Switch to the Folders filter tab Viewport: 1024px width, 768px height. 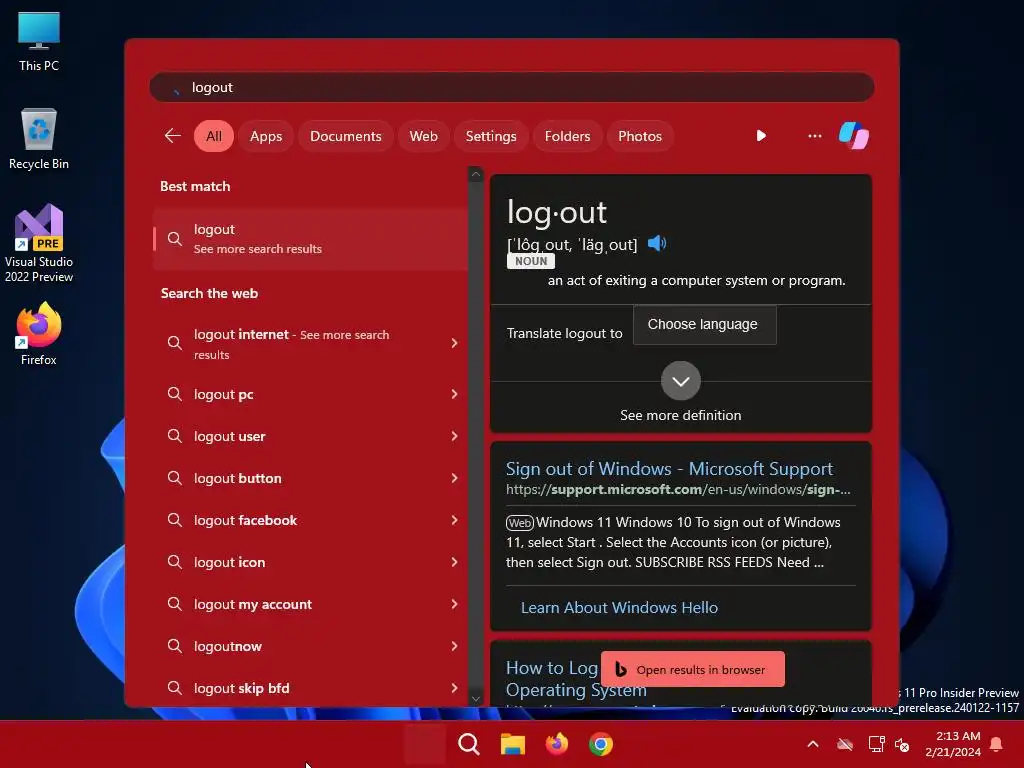point(567,136)
